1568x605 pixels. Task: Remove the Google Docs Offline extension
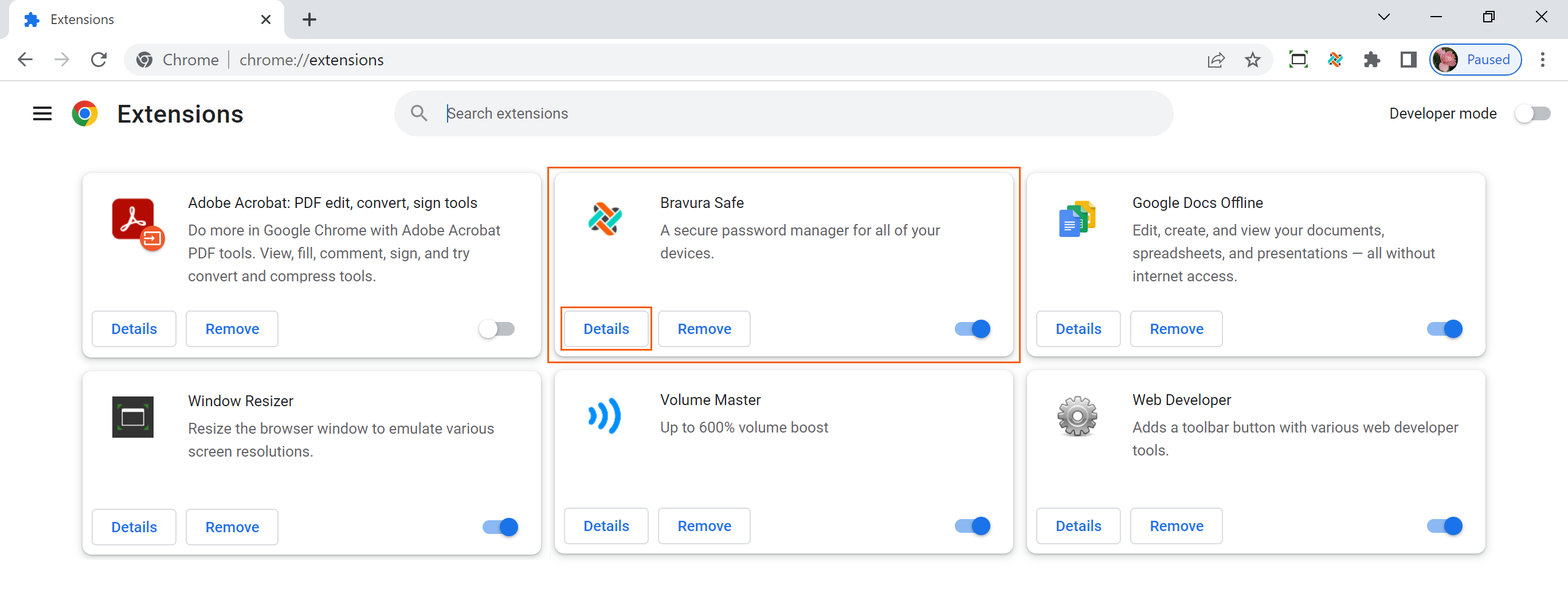1176,329
